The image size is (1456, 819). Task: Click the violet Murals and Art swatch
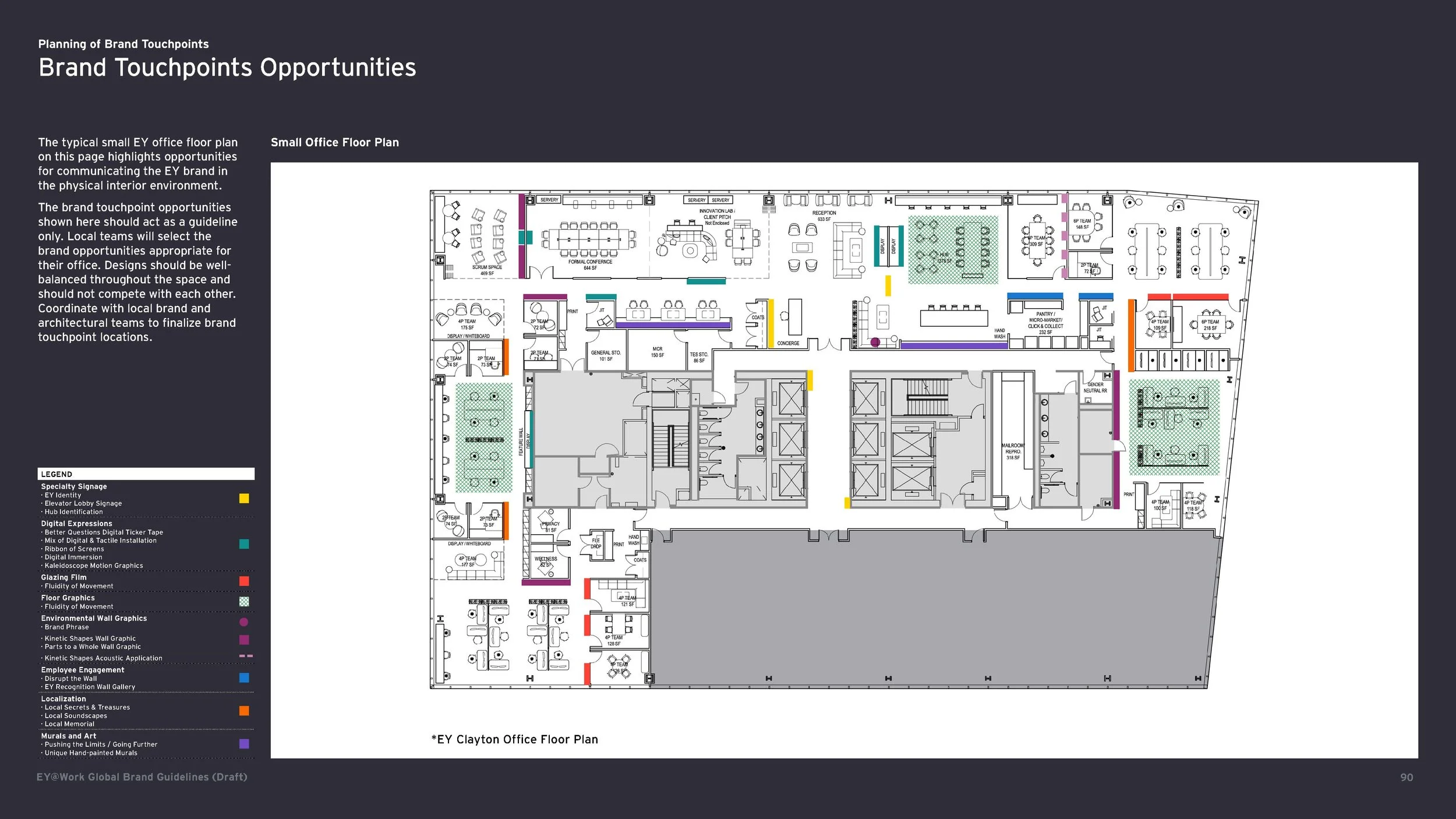(244, 744)
